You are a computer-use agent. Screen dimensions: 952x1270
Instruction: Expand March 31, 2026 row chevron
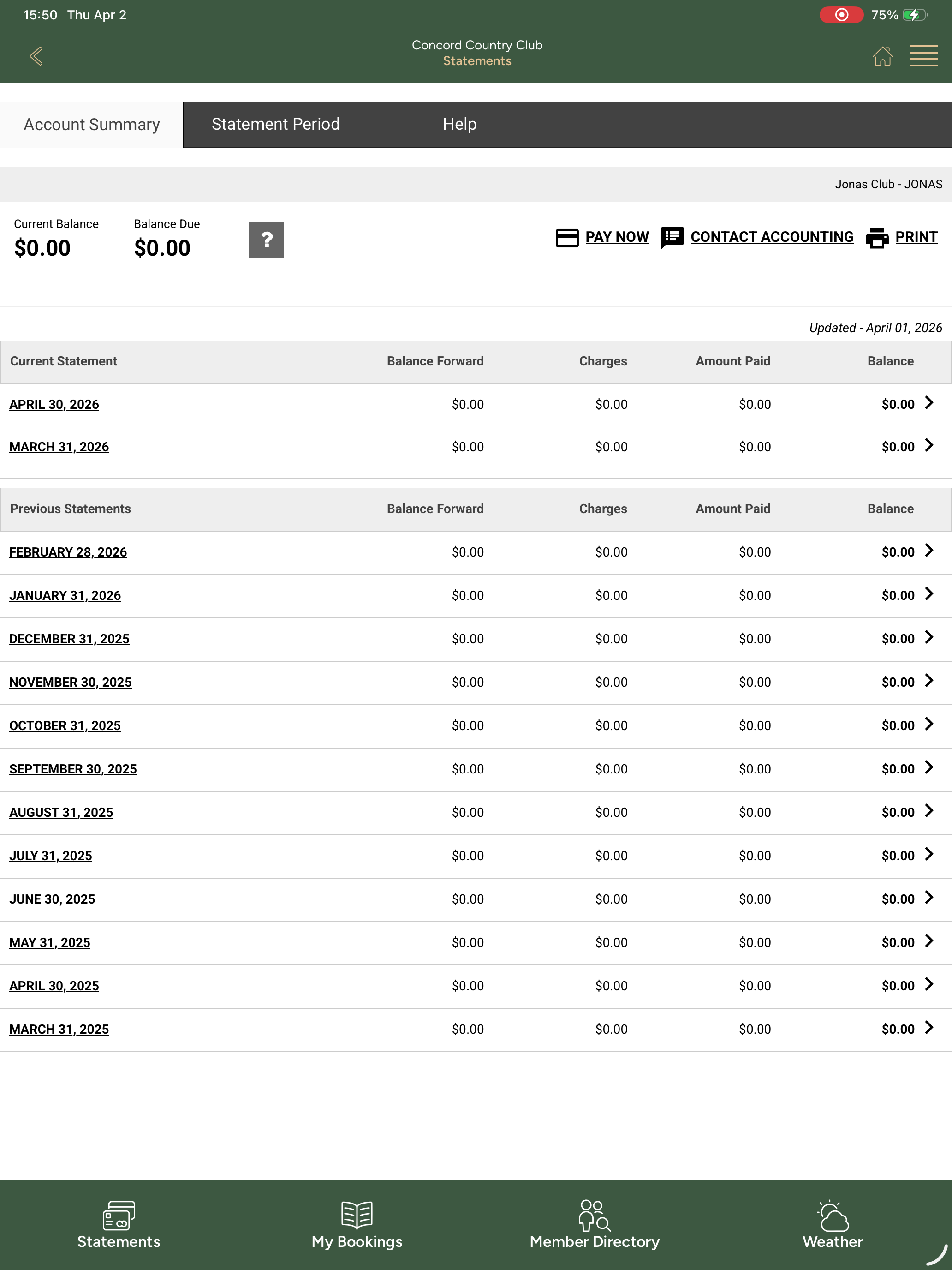[x=929, y=445]
